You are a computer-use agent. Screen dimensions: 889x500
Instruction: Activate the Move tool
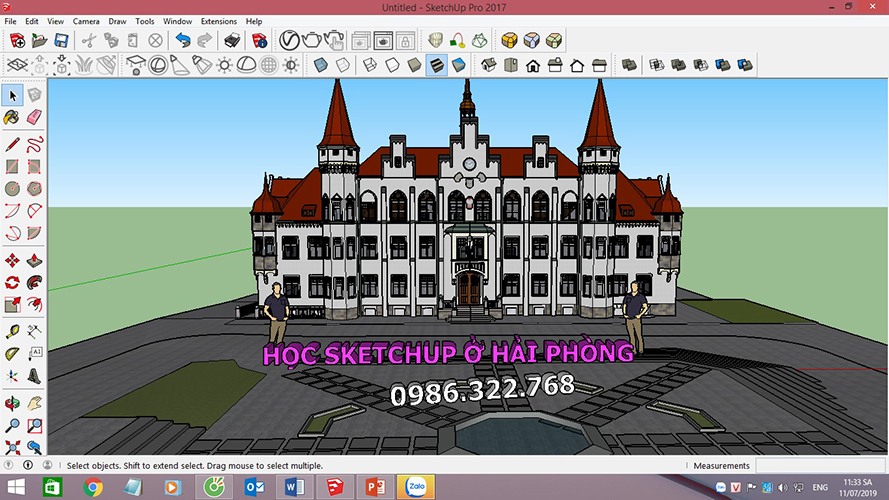point(12,260)
